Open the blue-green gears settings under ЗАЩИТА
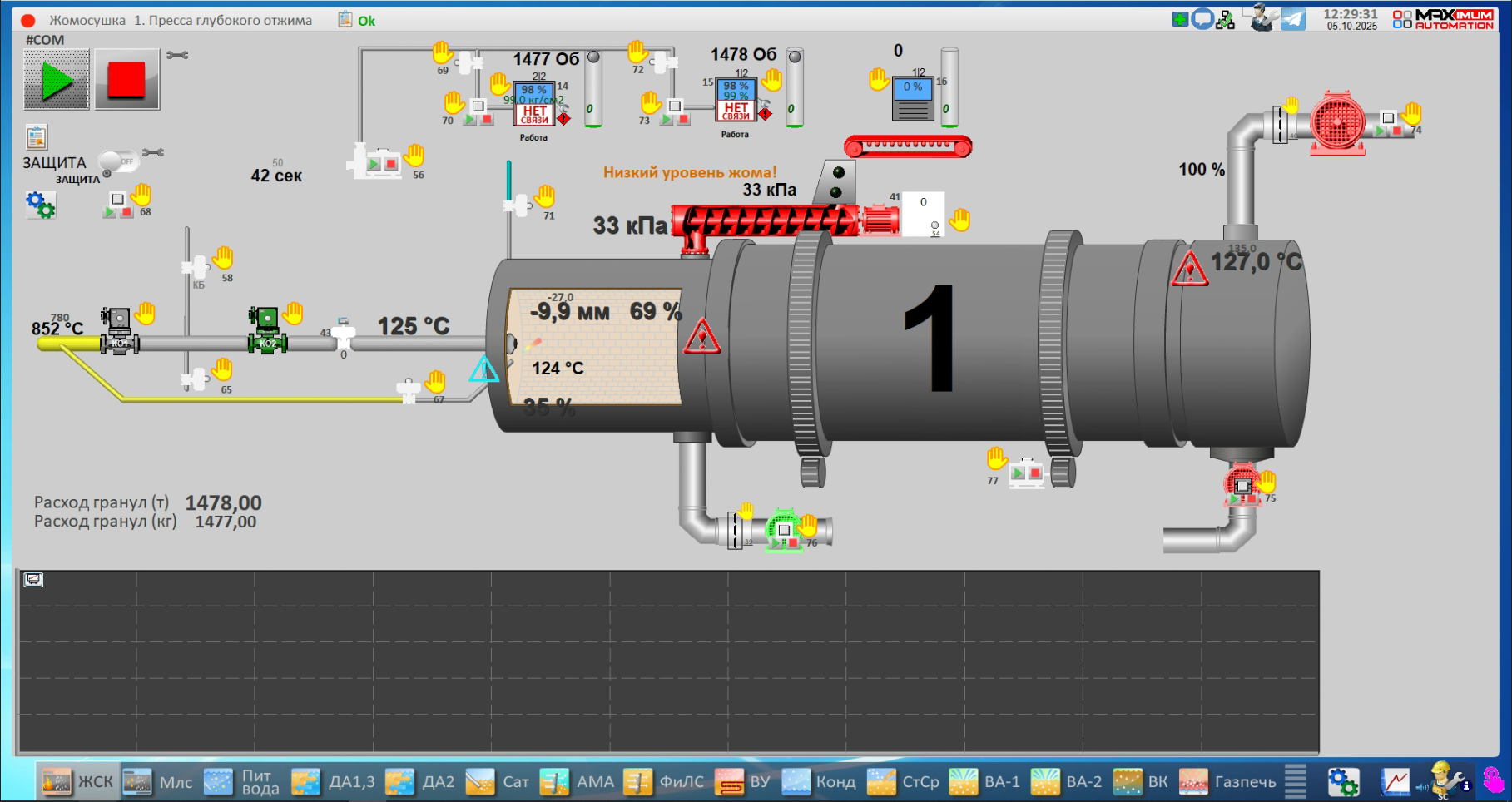Screen dimensions: 1512x802 click(39, 204)
